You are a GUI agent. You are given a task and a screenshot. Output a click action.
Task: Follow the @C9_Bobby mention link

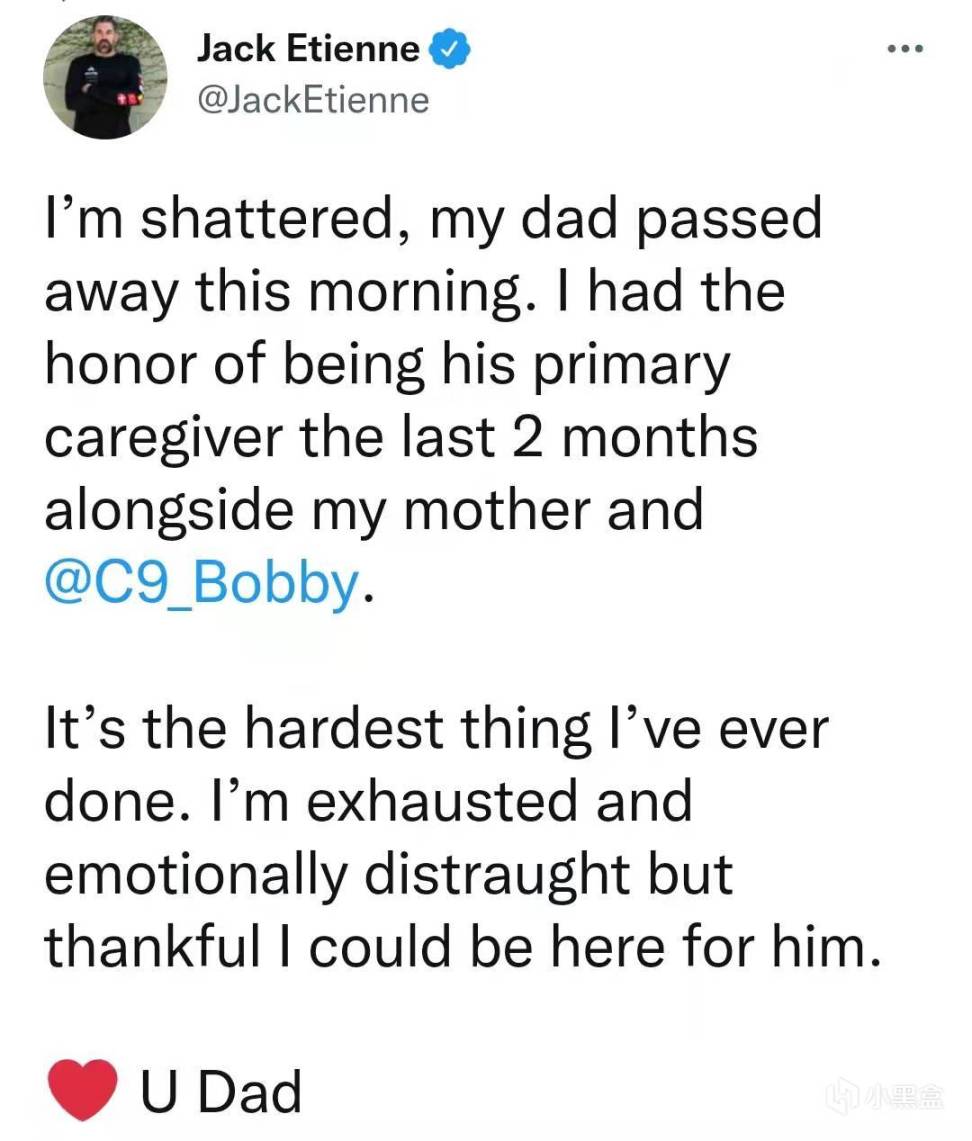(x=202, y=584)
